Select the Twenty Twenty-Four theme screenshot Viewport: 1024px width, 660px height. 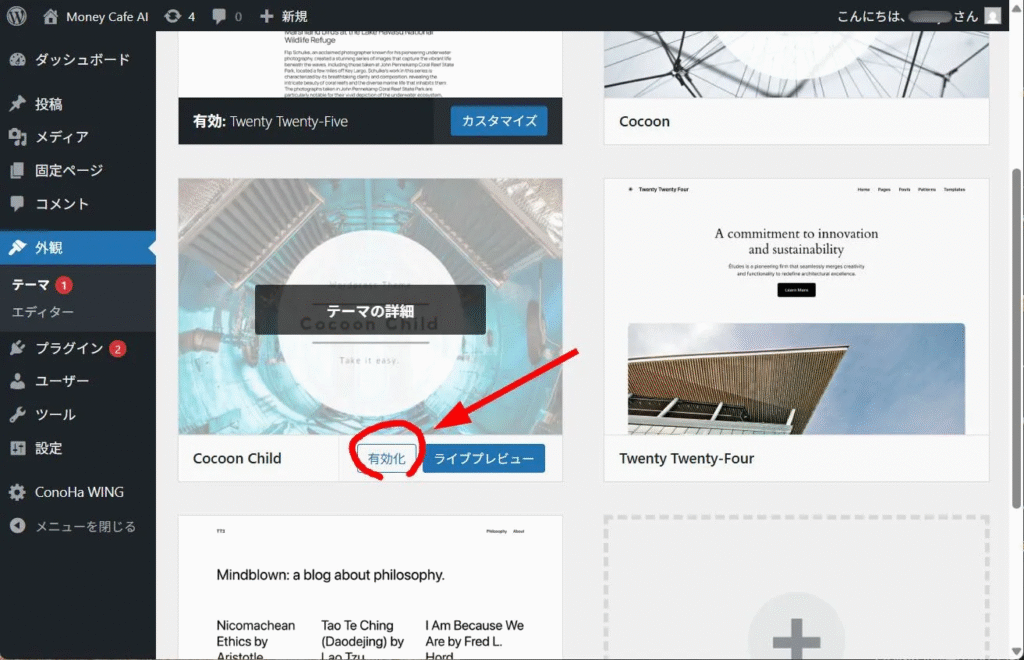[796, 306]
